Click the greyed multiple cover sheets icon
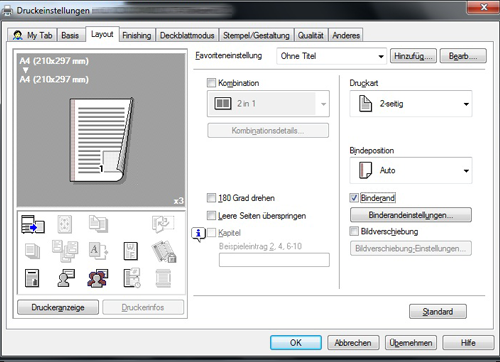Viewport: 500px width, 362px height. pos(65,251)
